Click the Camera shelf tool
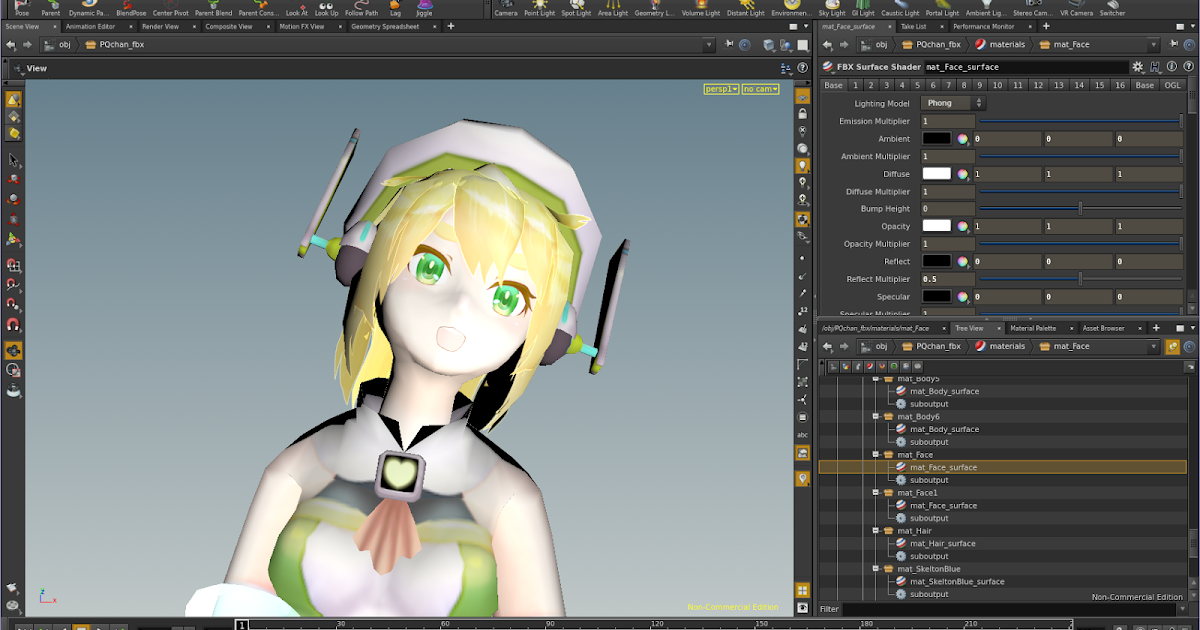The width and height of the screenshot is (1200, 630). [506, 8]
